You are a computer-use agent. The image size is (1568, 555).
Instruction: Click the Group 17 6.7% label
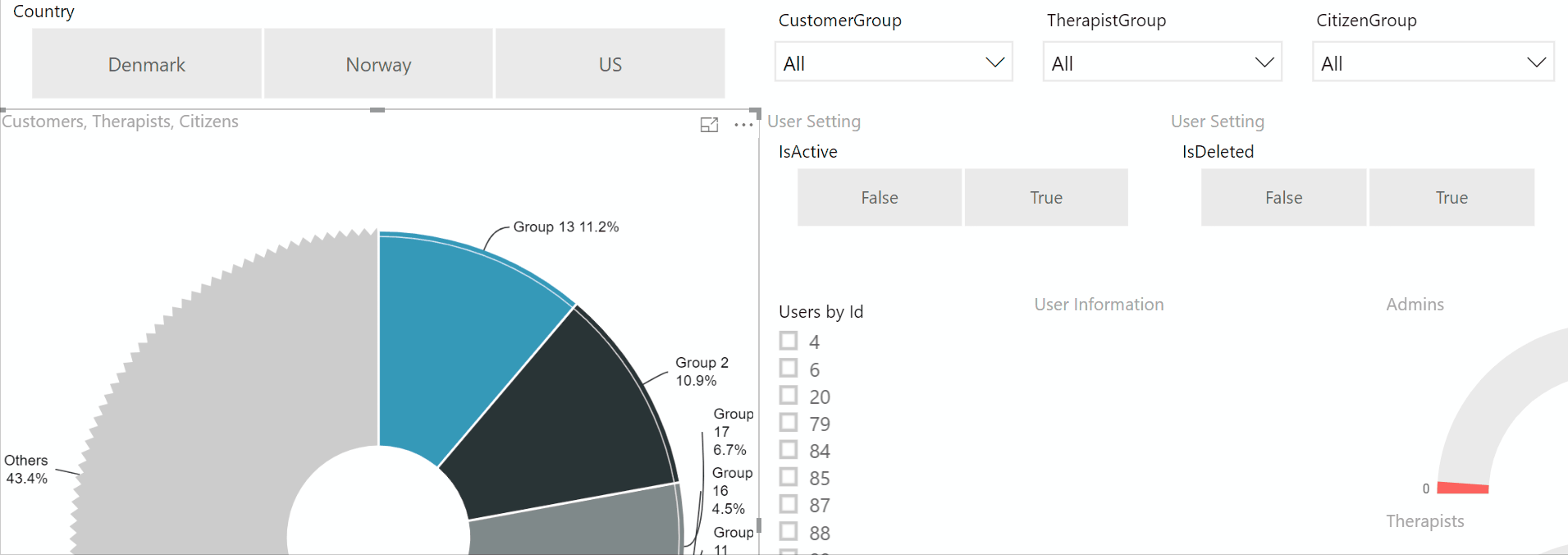tap(733, 432)
